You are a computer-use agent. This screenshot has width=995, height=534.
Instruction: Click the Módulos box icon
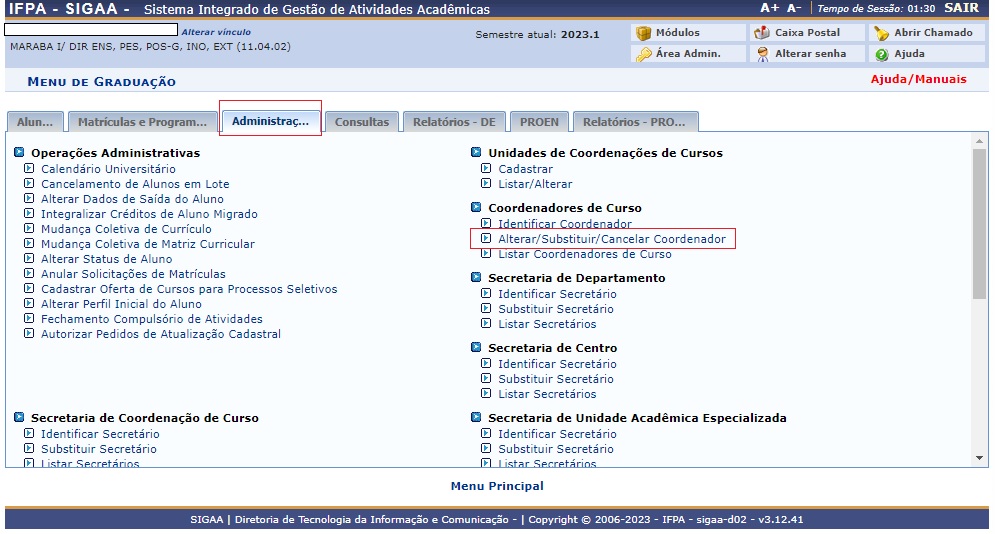(643, 33)
